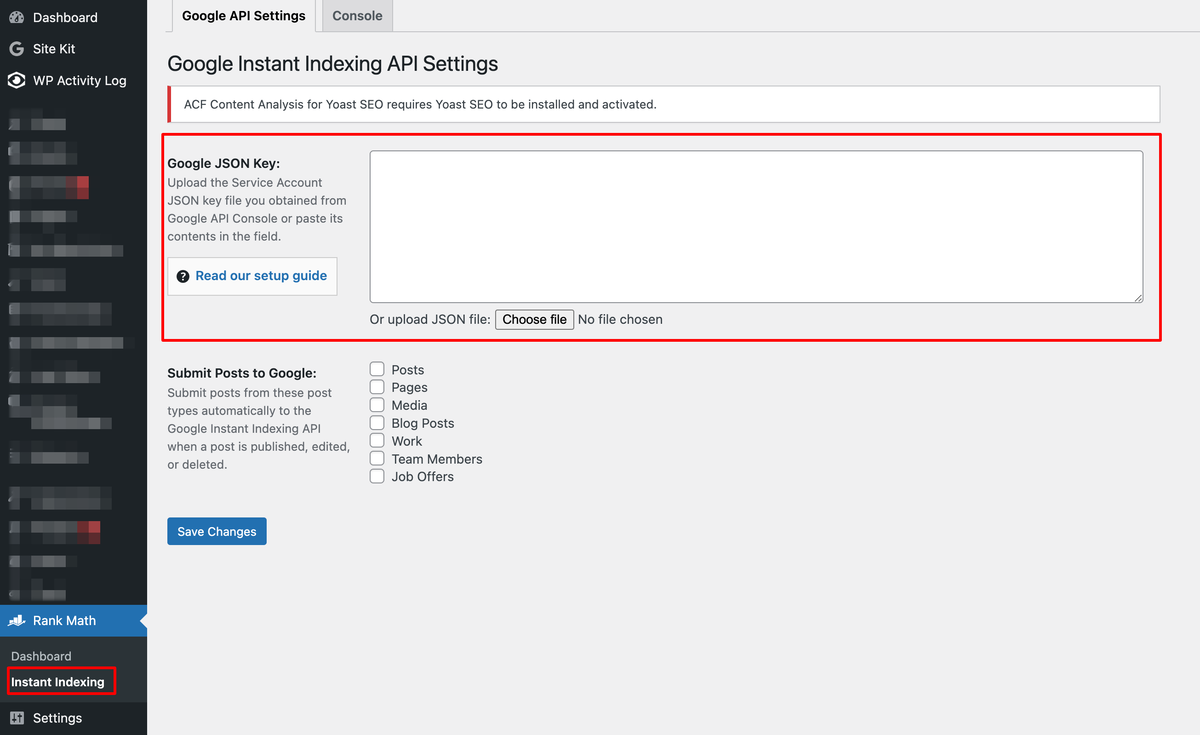This screenshot has height=735, width=1200.
Task: Open the Read our setup guide link
Action: click(x=261, y=276)
